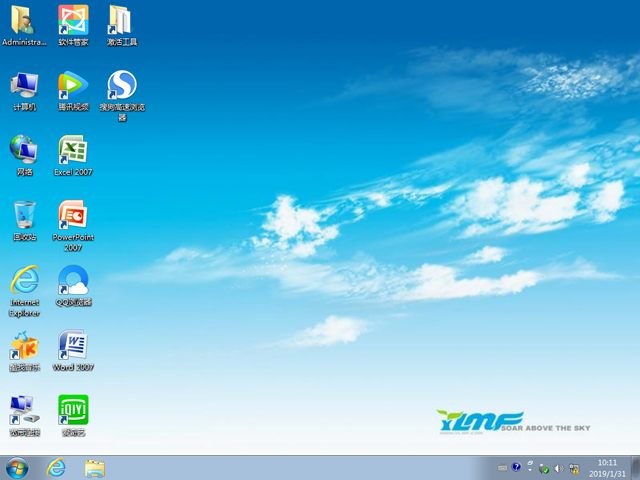Open the Windows Start menu
This screenshot has width=640, height=480.
coord(17,467)
